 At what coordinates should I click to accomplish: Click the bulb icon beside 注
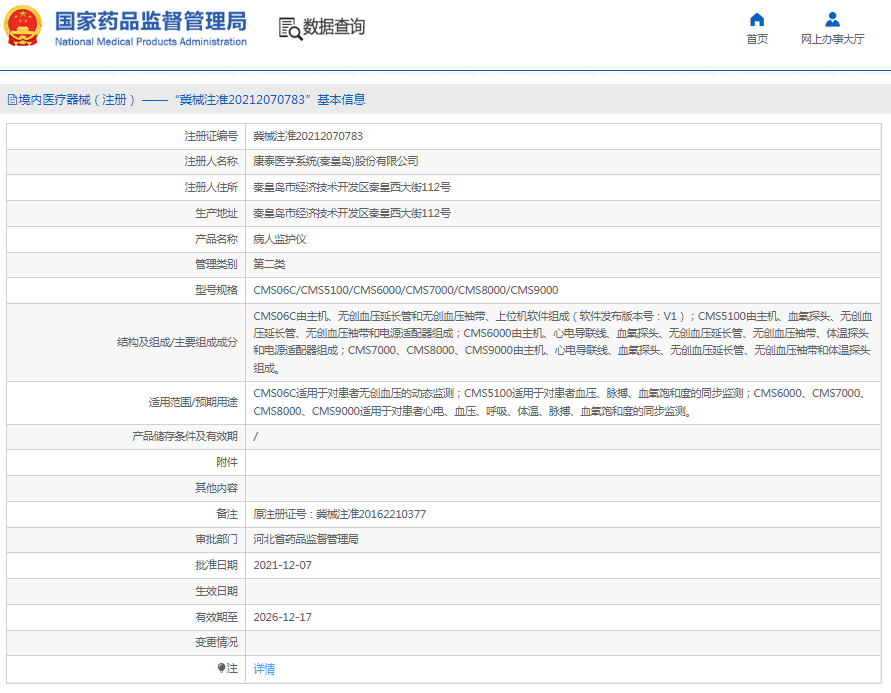[x=222, y=668]
